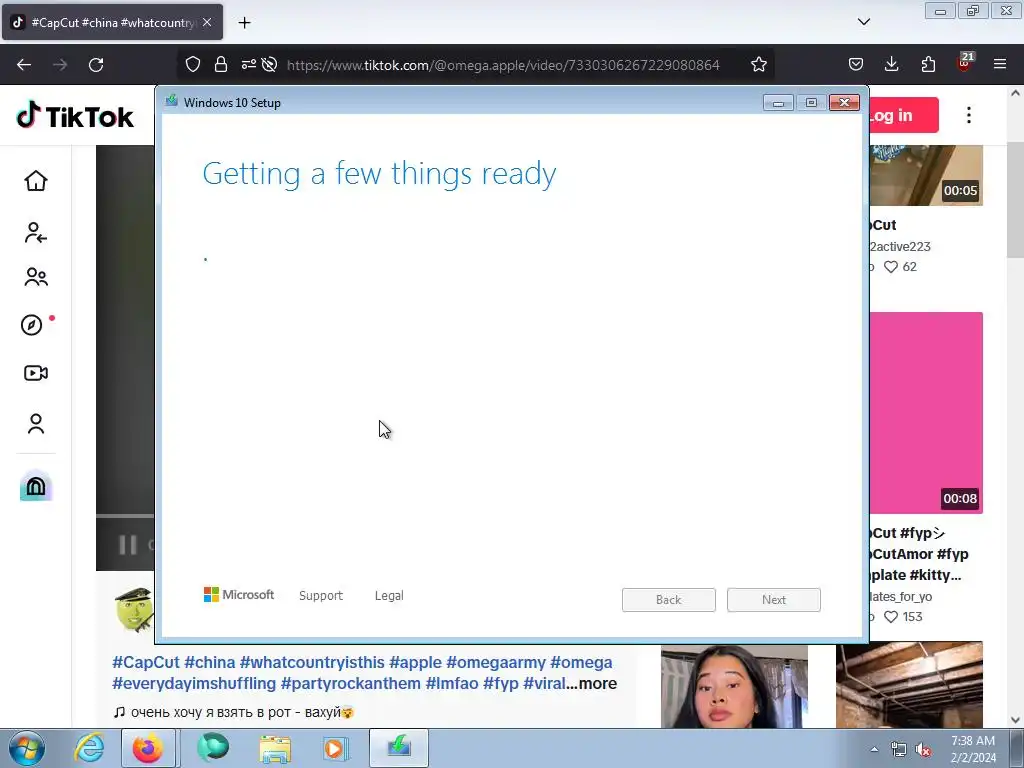Screen dimensions: 1024x768
Task: Close the #CapCut TikTok tab
Action: tap(207, 22)
